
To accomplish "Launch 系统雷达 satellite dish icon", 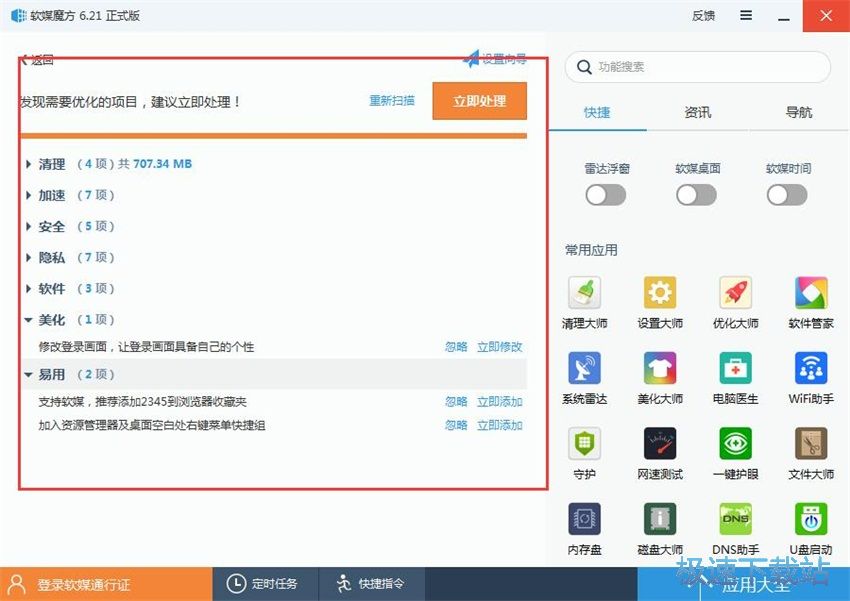I will point(584,368).
